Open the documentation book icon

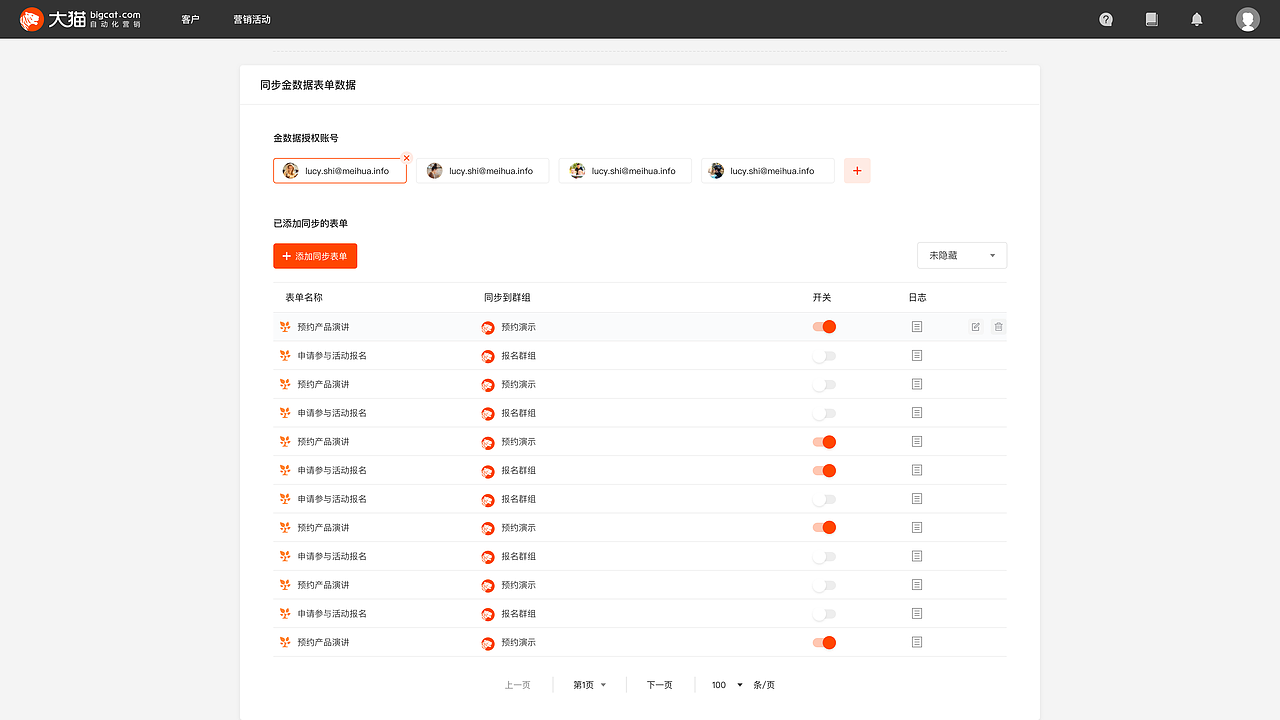click(1151, 19)
